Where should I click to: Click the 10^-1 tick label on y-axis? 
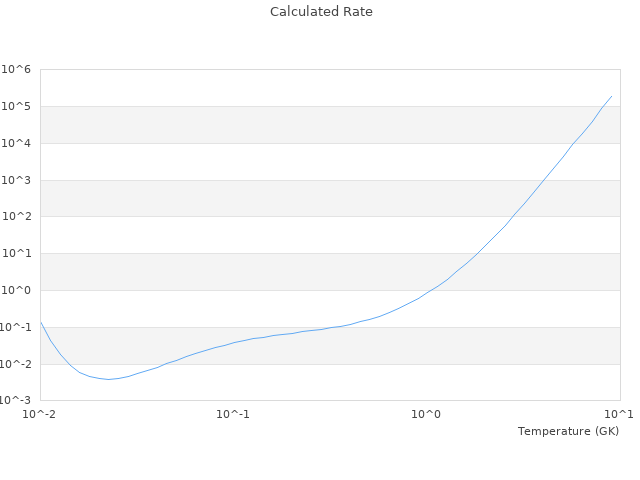point(15,327)
